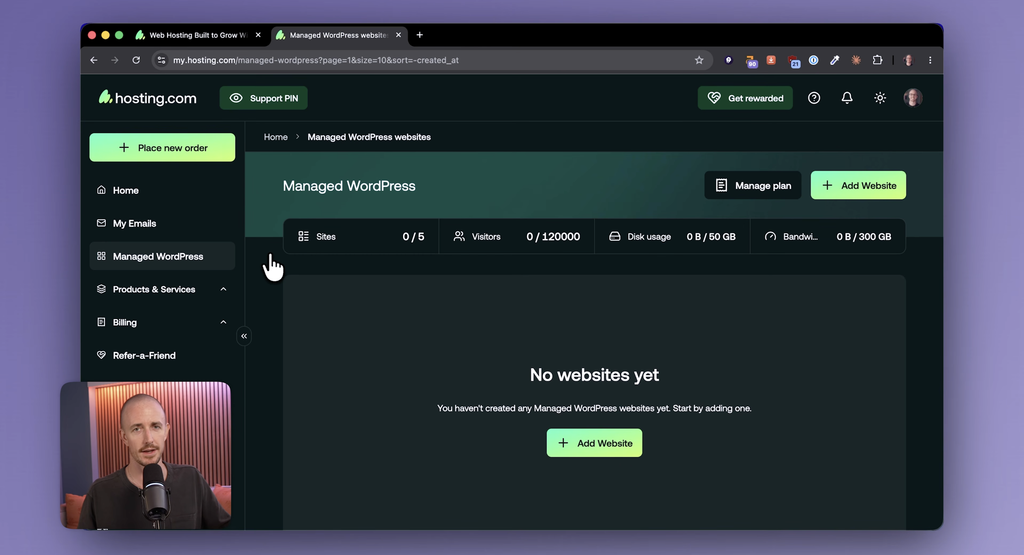This screenshot has width=1024, height=555.
Task: Click the Home breadcrumb link
Action: (276, 137)
